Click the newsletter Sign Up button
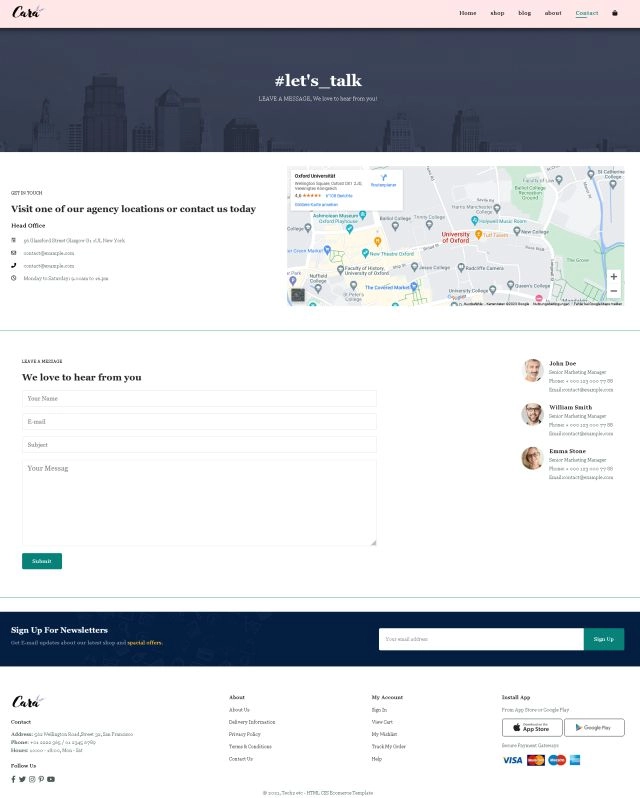This screenshot has height=798, width=640. pos(603,639)
